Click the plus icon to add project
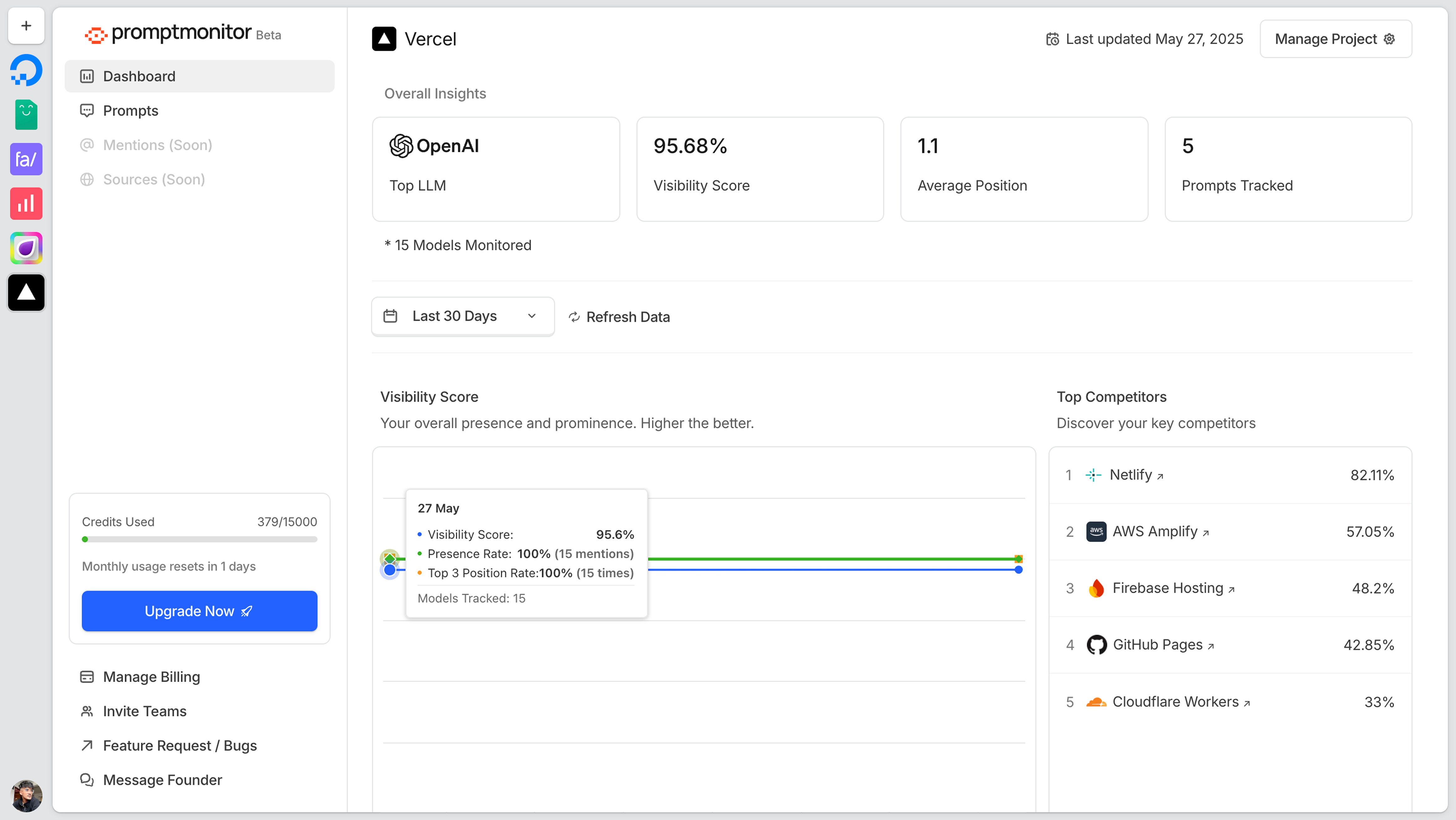This screenshot has height=820, width=1456. [26, 26]
